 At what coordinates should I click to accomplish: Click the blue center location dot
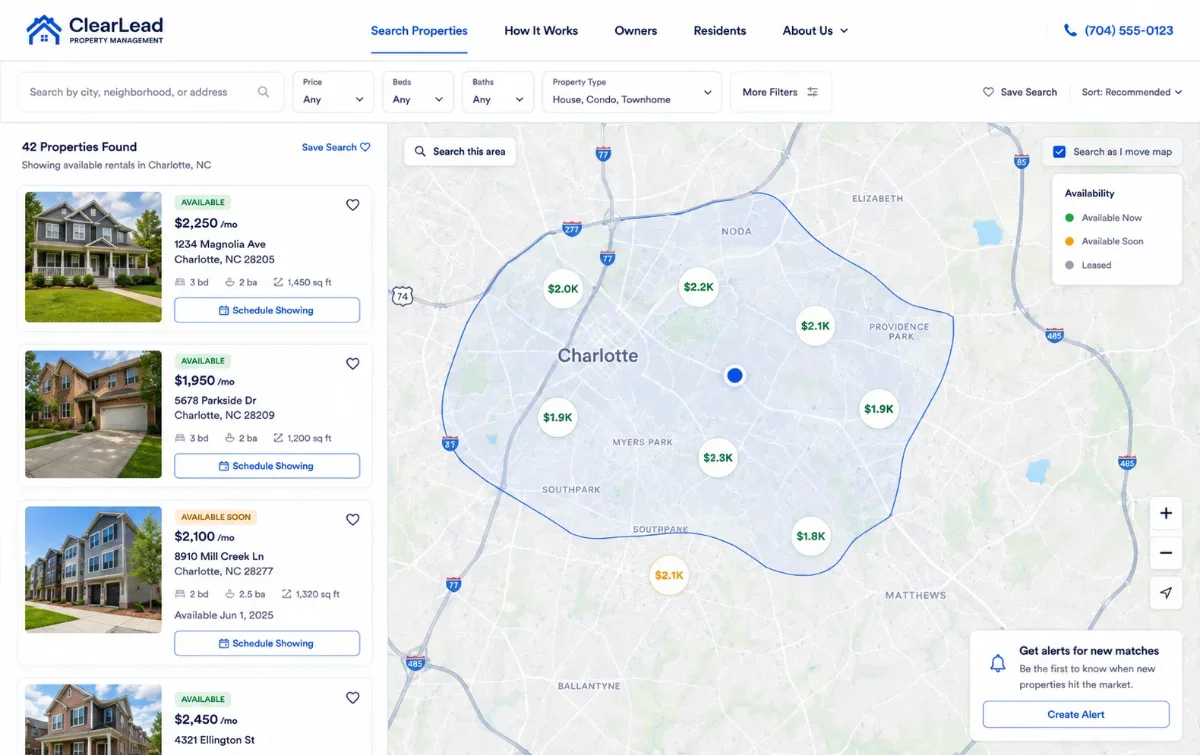click(x=735, y=375)
